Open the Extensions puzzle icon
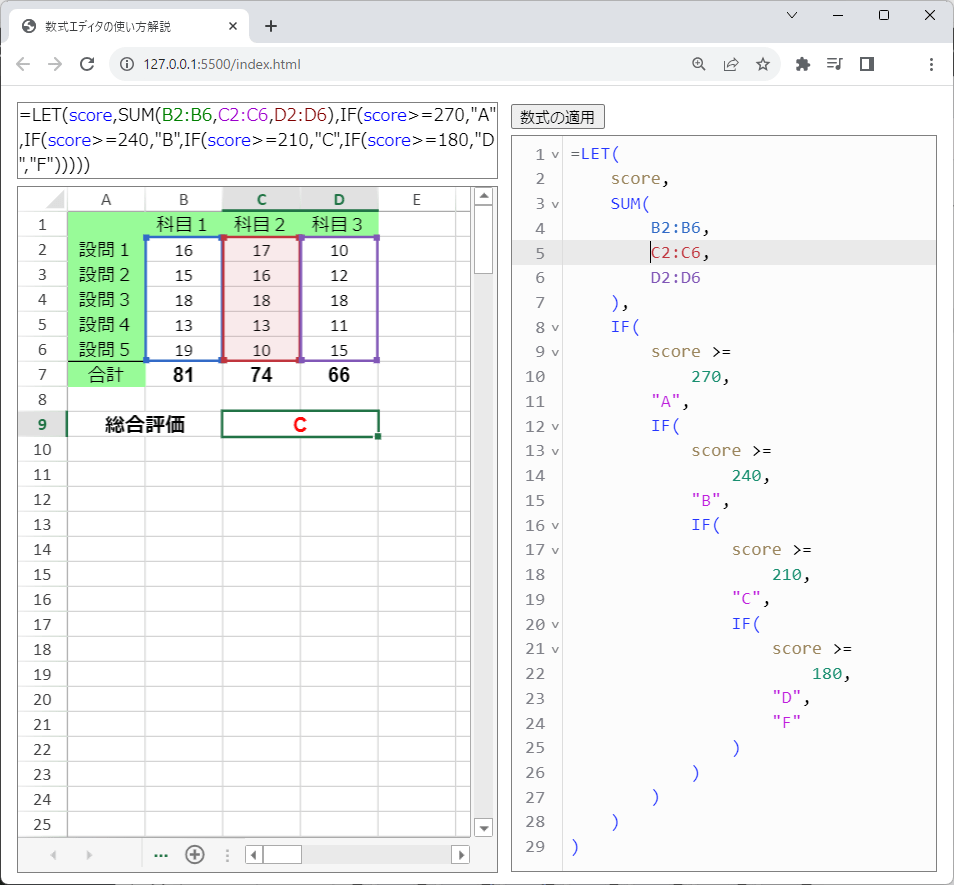The height and width of the screenshot is (885, 954). pos(802,64)
